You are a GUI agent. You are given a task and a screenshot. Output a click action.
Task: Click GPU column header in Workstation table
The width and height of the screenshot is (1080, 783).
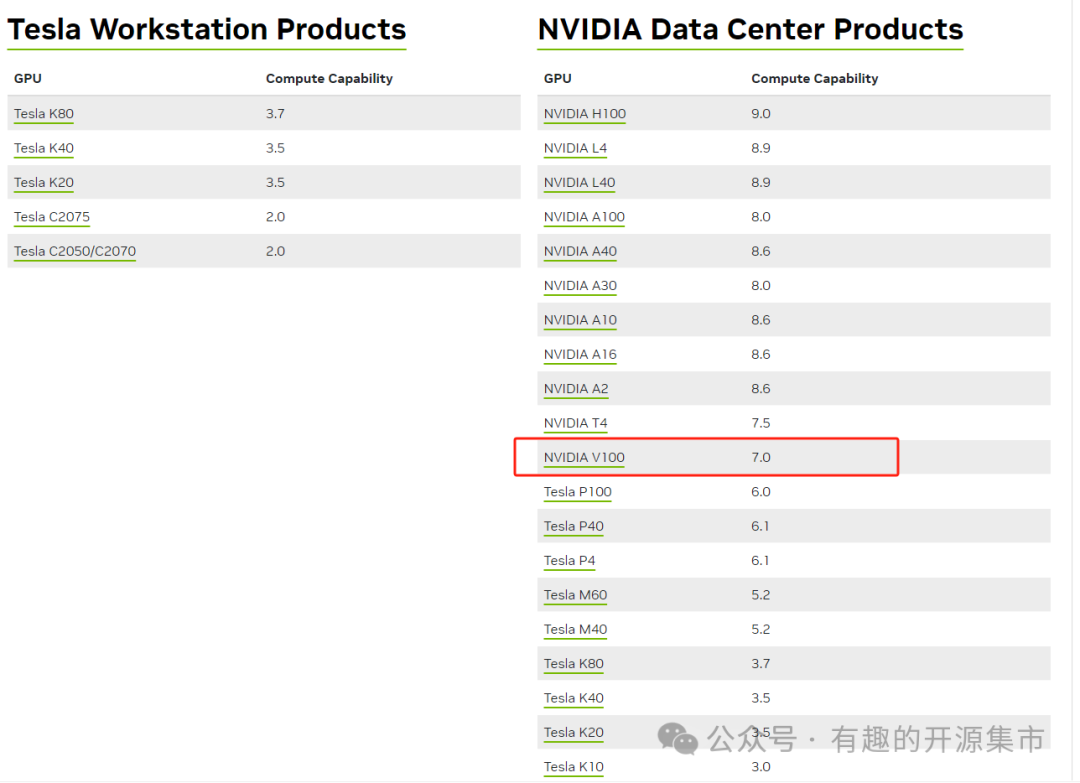click(28, 79)
